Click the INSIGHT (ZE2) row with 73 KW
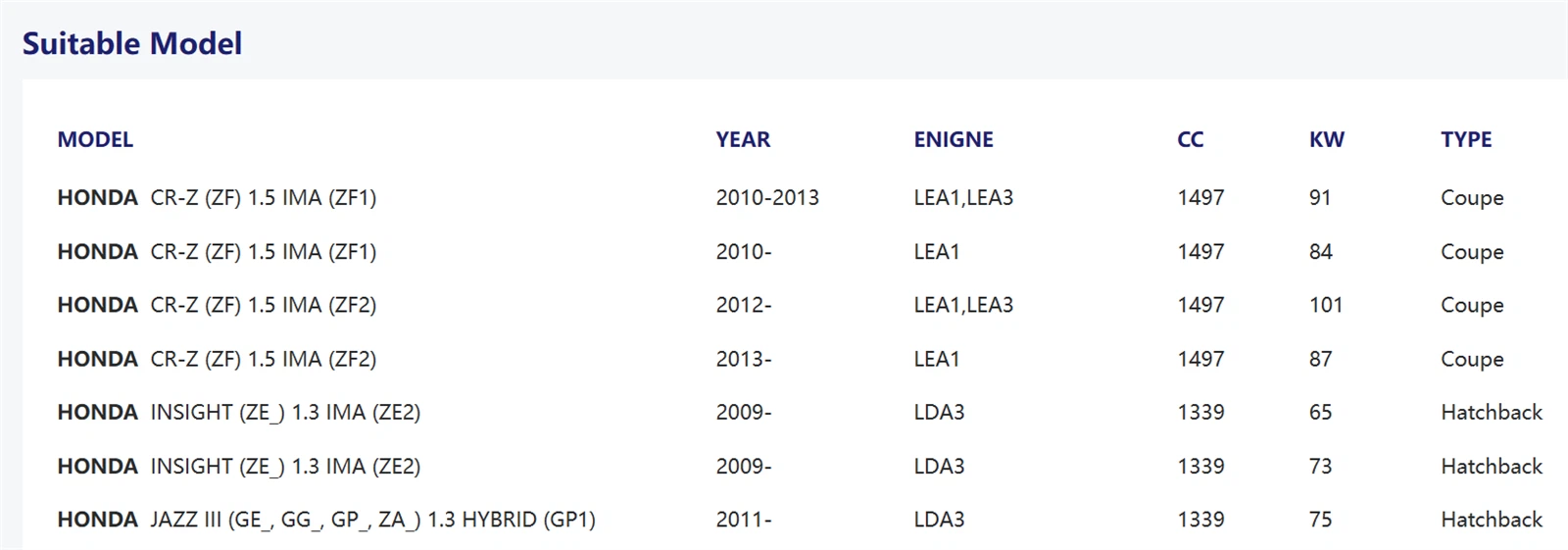The height and width of the screenshot is (550, 1568). 794,466
